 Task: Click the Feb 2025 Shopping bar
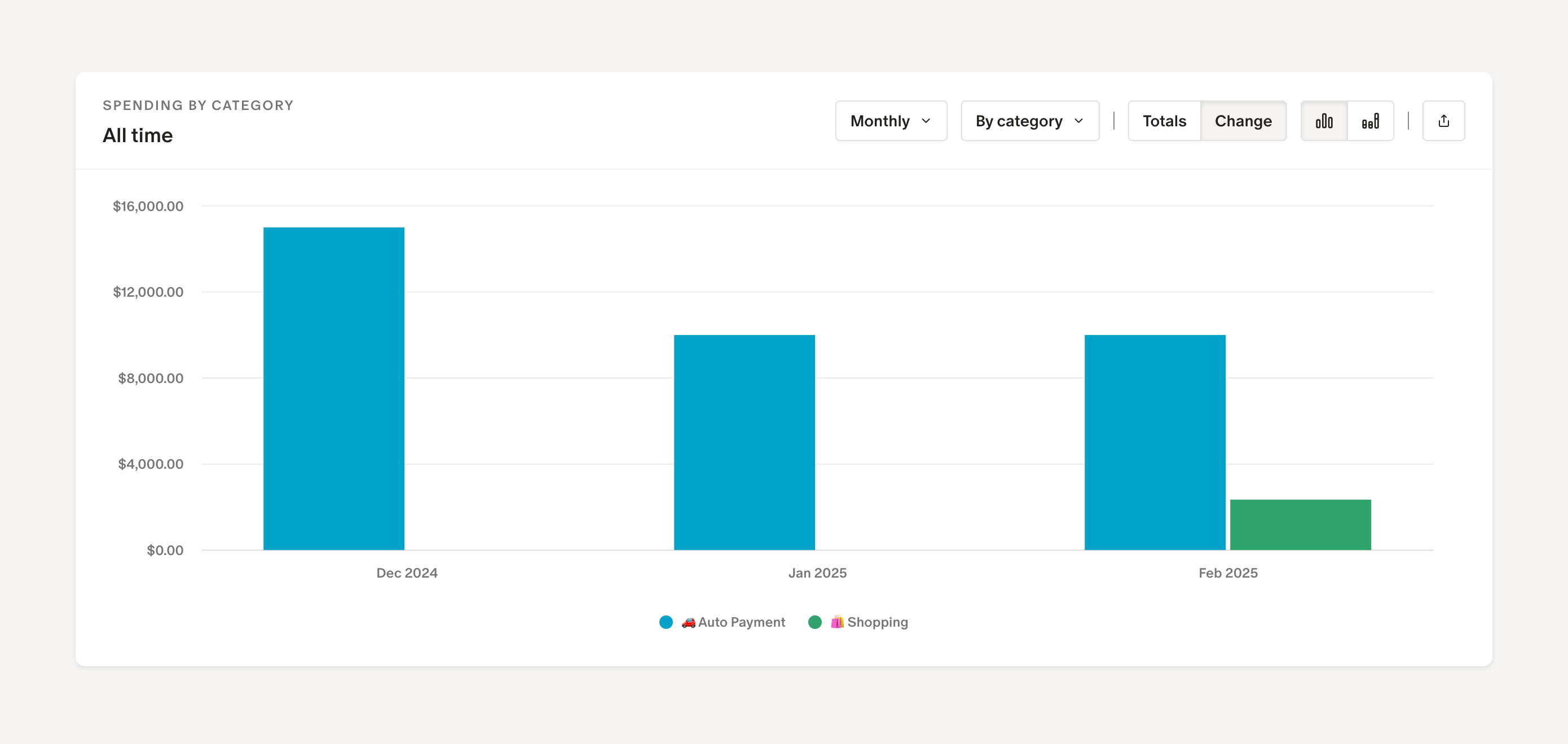pos(1300,525)
